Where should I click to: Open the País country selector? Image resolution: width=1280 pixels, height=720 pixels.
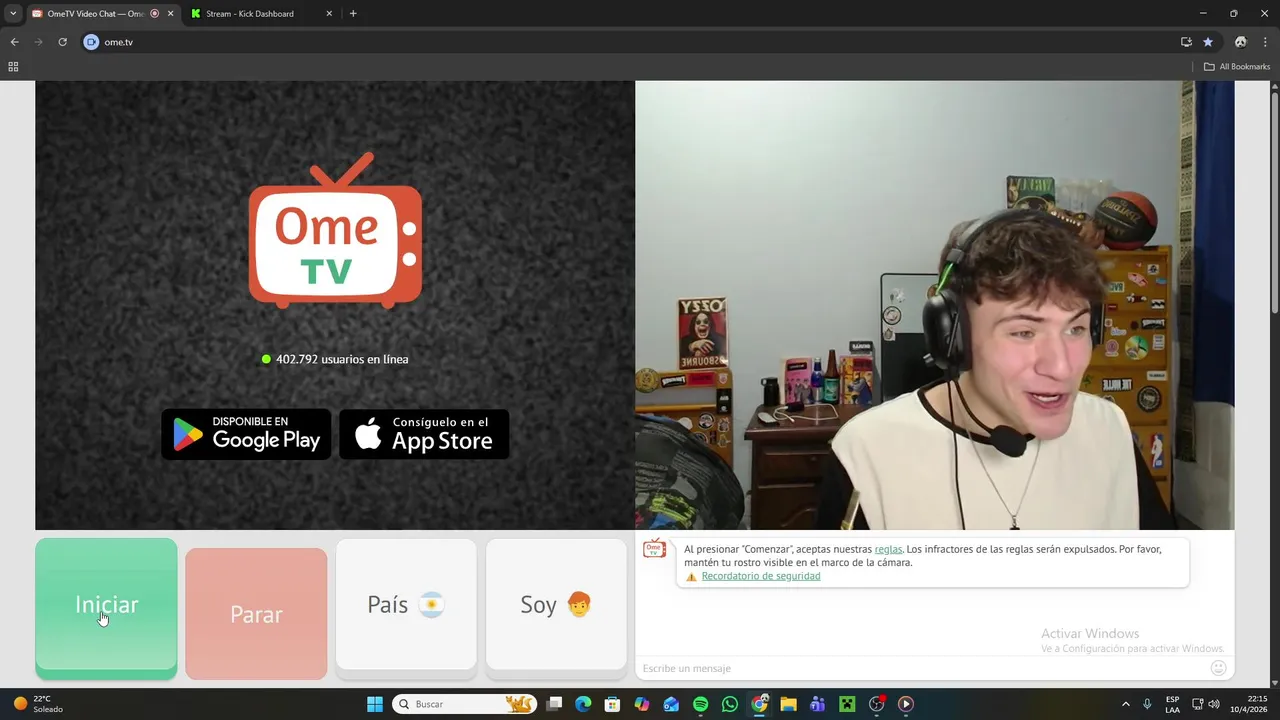pos(406,604)
